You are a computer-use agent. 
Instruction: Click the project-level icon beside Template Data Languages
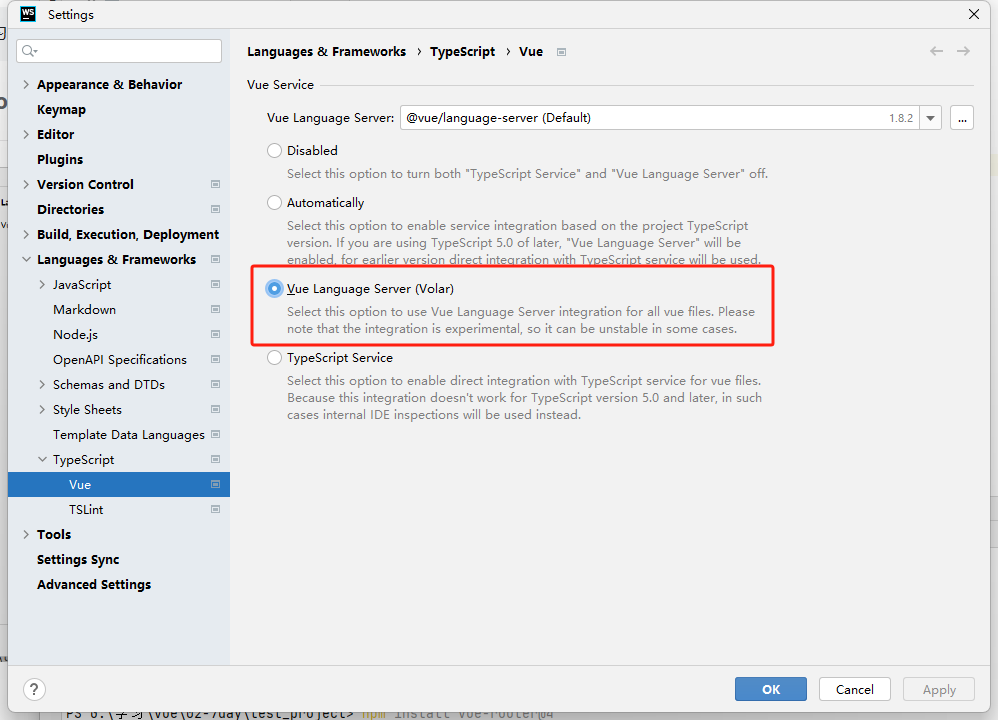[x=216, y=435]
